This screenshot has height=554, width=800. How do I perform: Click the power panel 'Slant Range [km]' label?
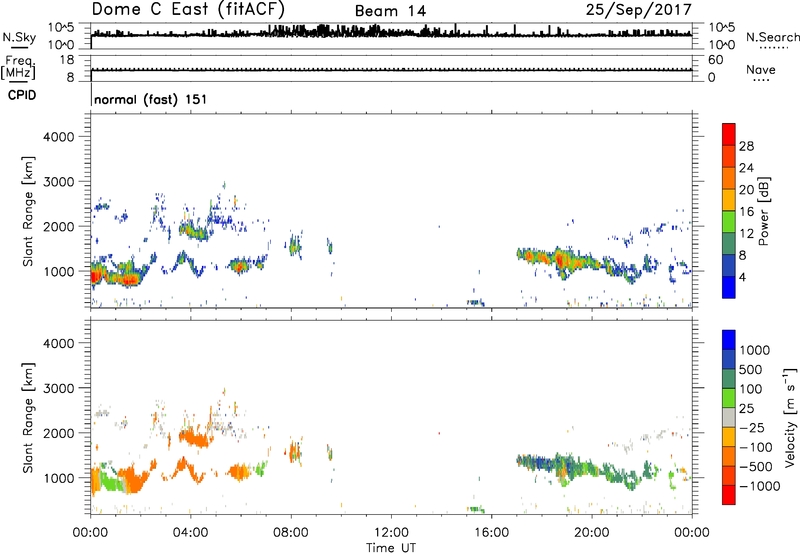pyautogui.click(x=28, y=211)
